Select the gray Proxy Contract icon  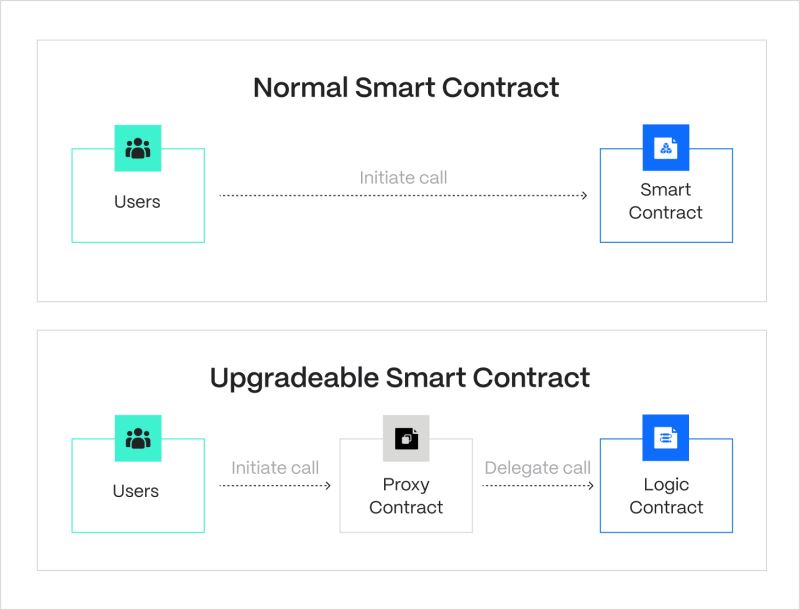[x=405, y=438]
